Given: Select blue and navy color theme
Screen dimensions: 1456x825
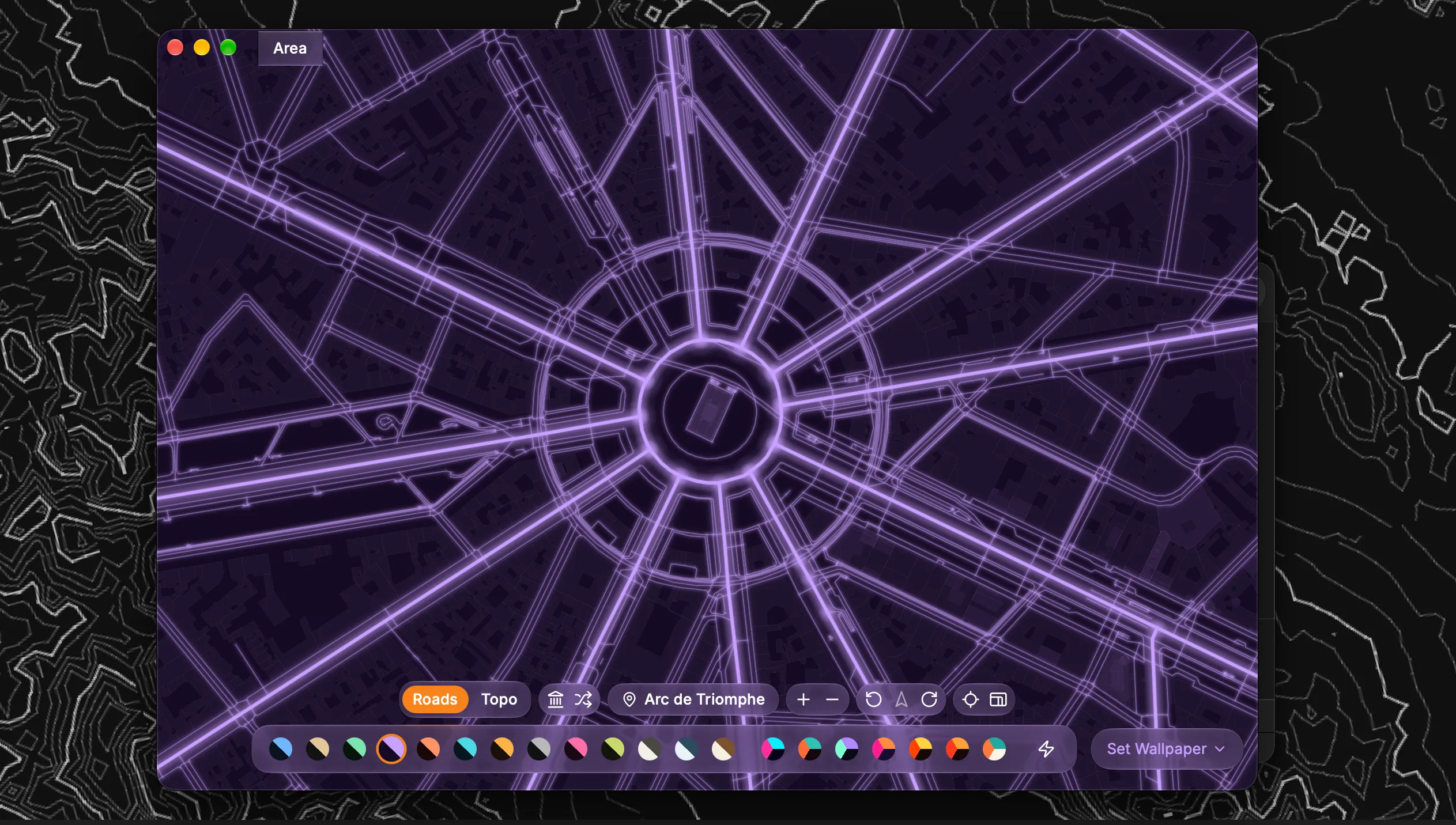Looking at the screenshot, I should pos(281,749).
